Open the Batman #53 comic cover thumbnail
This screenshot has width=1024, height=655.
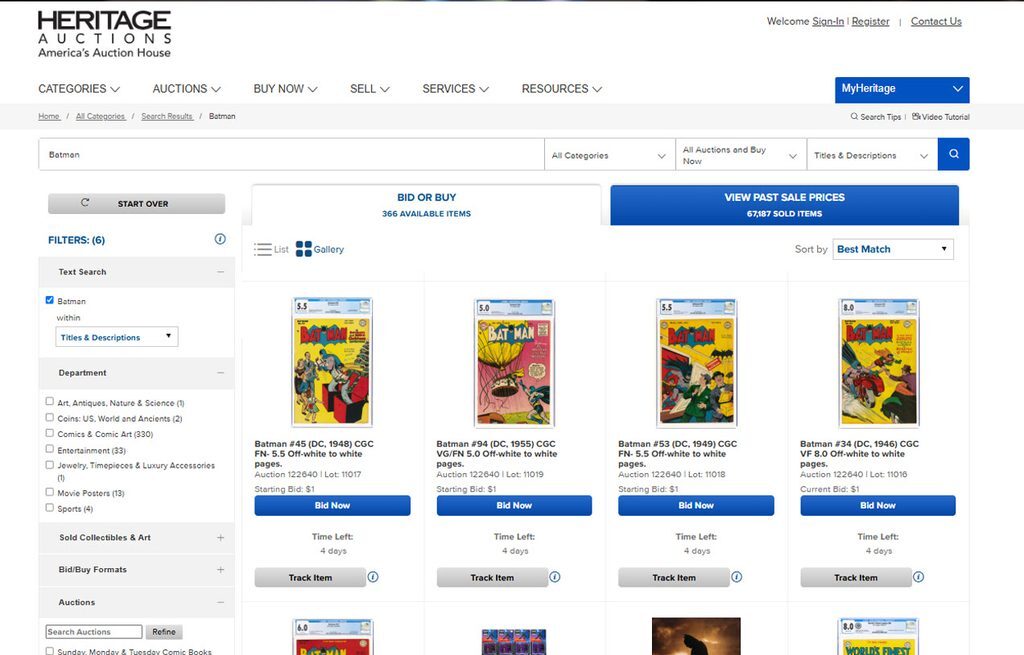pos(696,362)
